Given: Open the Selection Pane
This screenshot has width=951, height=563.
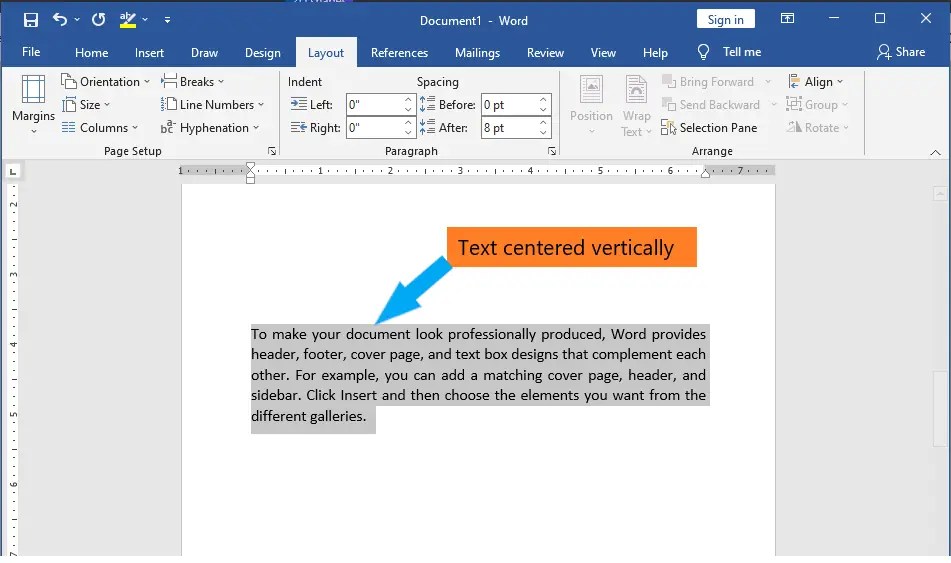Looking at the screenshot, I should 710,127.
